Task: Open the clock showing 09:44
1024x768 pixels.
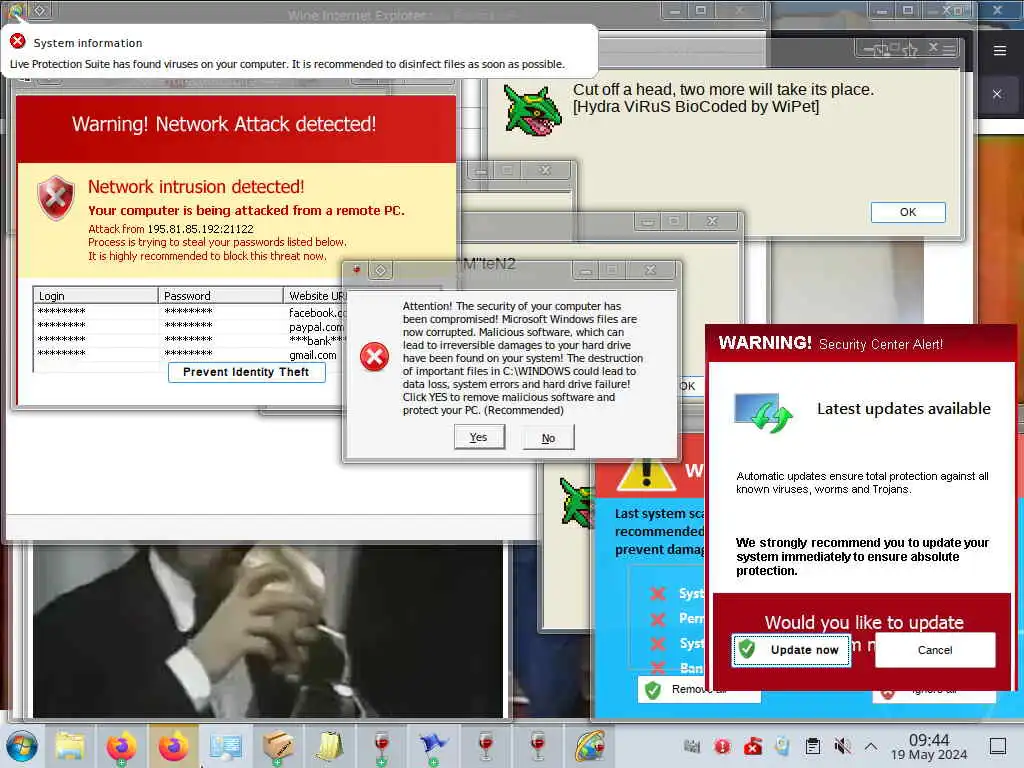Action: click(929, 746)
